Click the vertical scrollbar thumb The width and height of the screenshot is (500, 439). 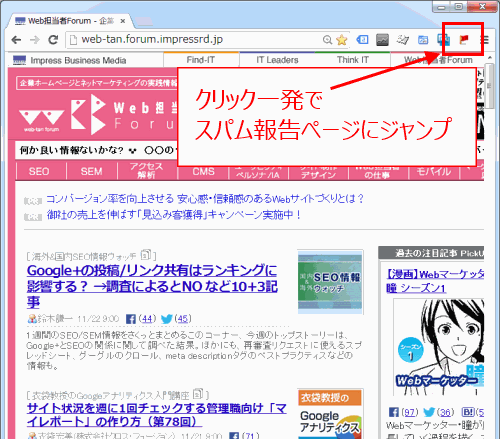(489, 87)
